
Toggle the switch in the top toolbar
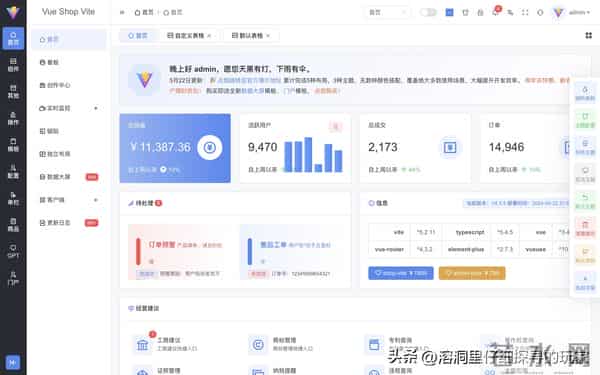coord(428,13)
